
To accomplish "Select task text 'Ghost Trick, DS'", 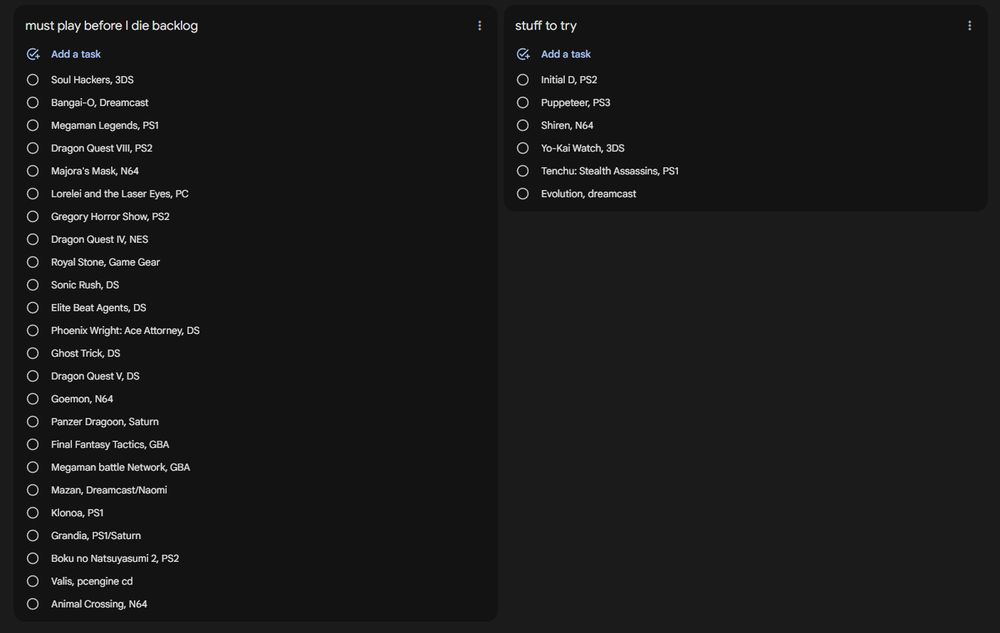I will [x=85, y=353].
